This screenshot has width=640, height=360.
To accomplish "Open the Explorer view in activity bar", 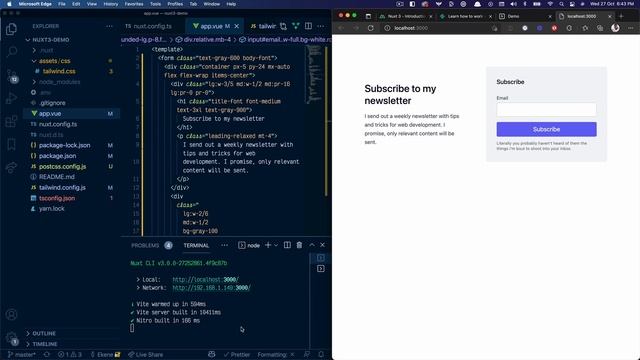I will tap(11, 29).
